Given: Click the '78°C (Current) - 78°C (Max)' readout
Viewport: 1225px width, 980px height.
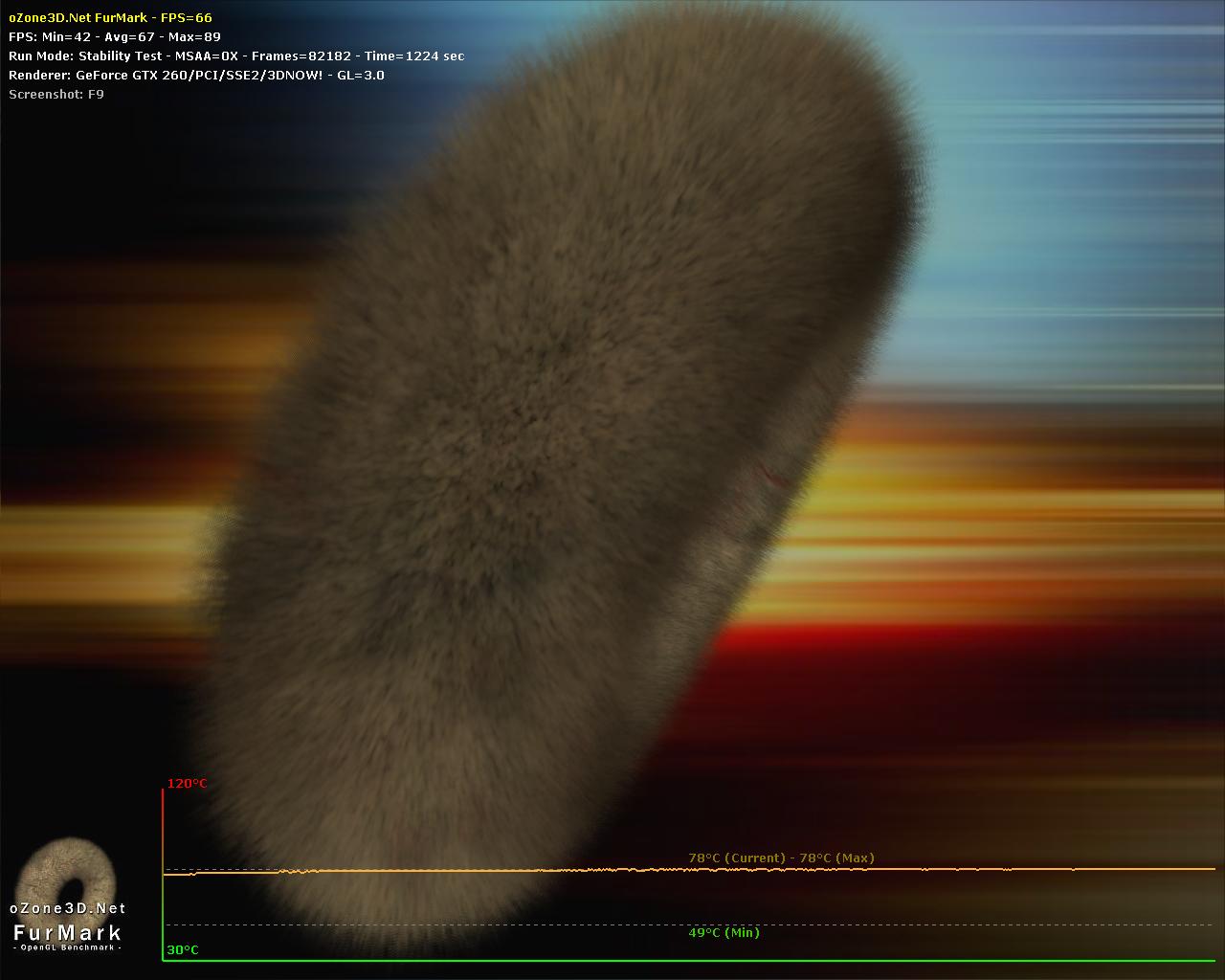Looking at the screenshot, I should (781, 858).
